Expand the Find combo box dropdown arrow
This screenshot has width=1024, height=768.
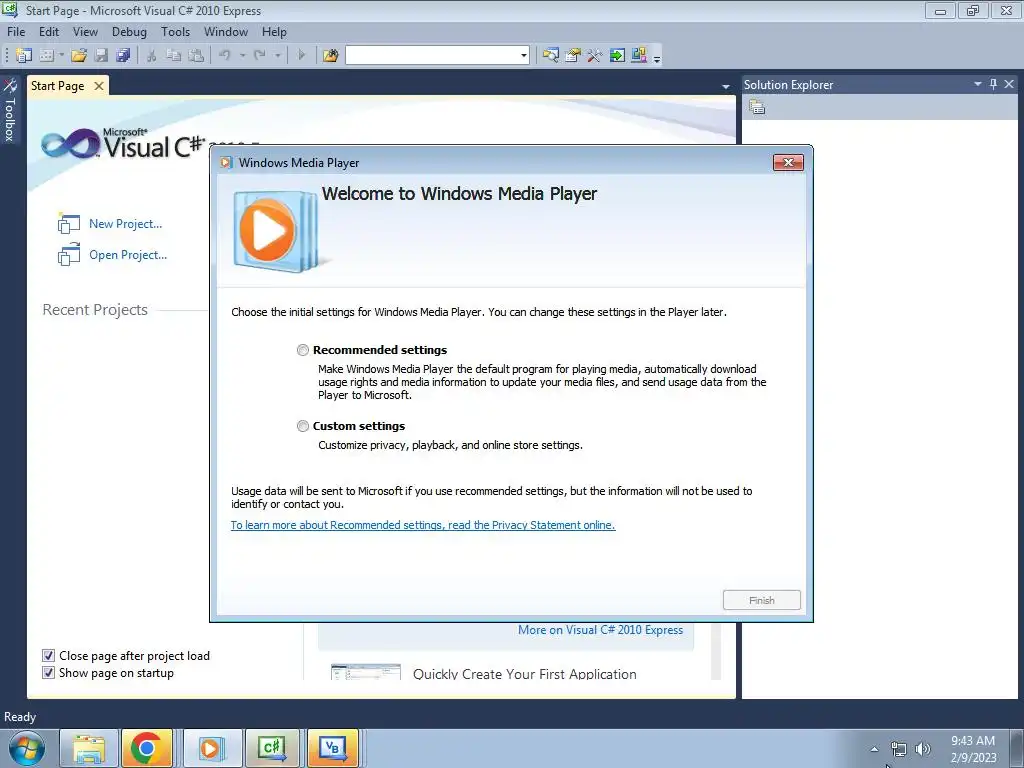click(524, 56)
